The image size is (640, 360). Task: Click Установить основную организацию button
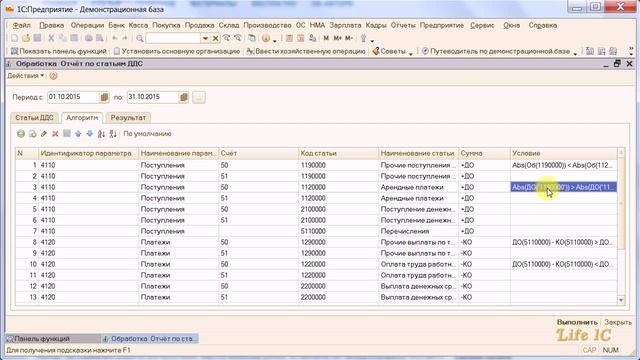click(177, 51)
